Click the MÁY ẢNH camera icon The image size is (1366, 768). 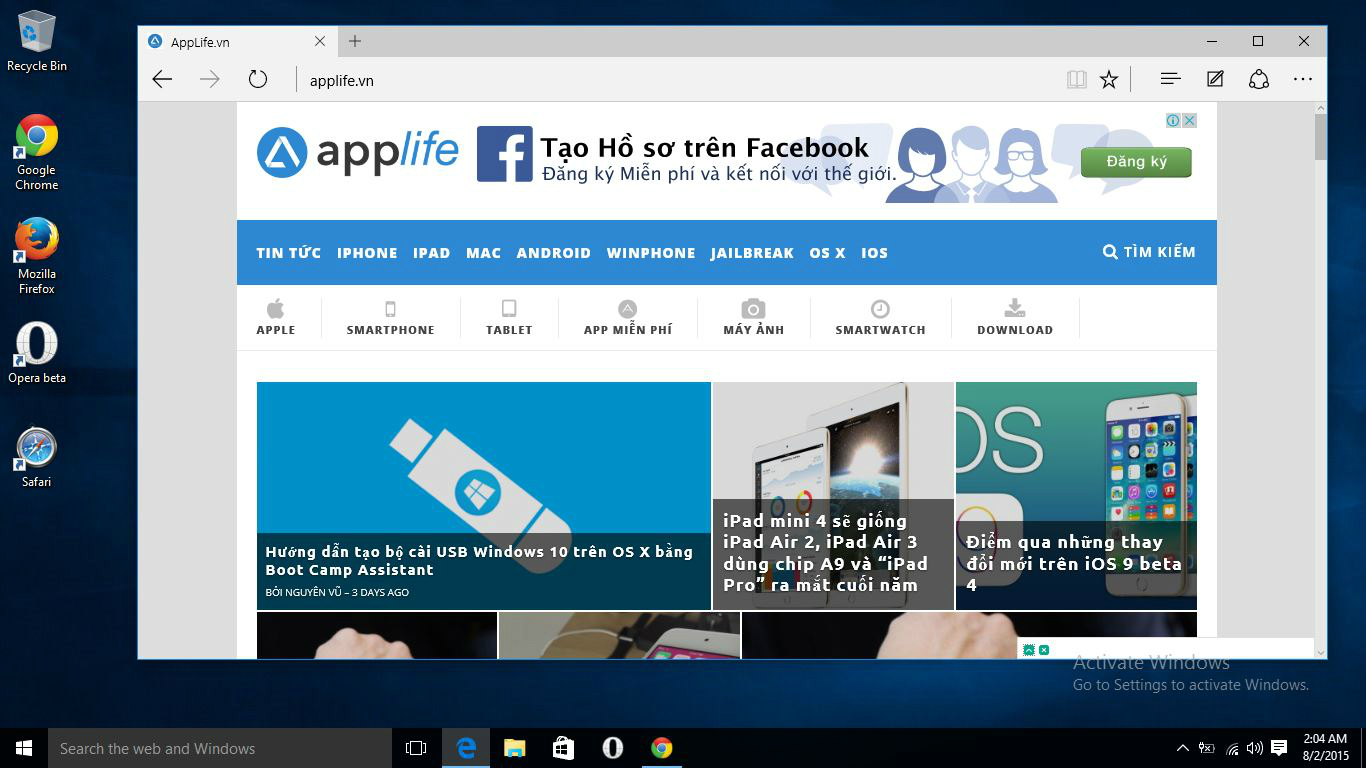(753, 308)
